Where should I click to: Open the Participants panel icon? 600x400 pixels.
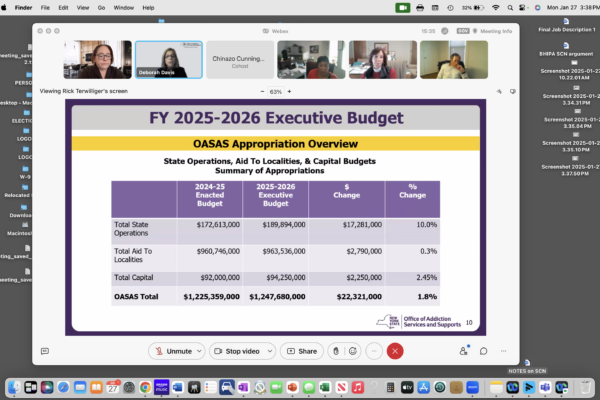coord(464,351)
